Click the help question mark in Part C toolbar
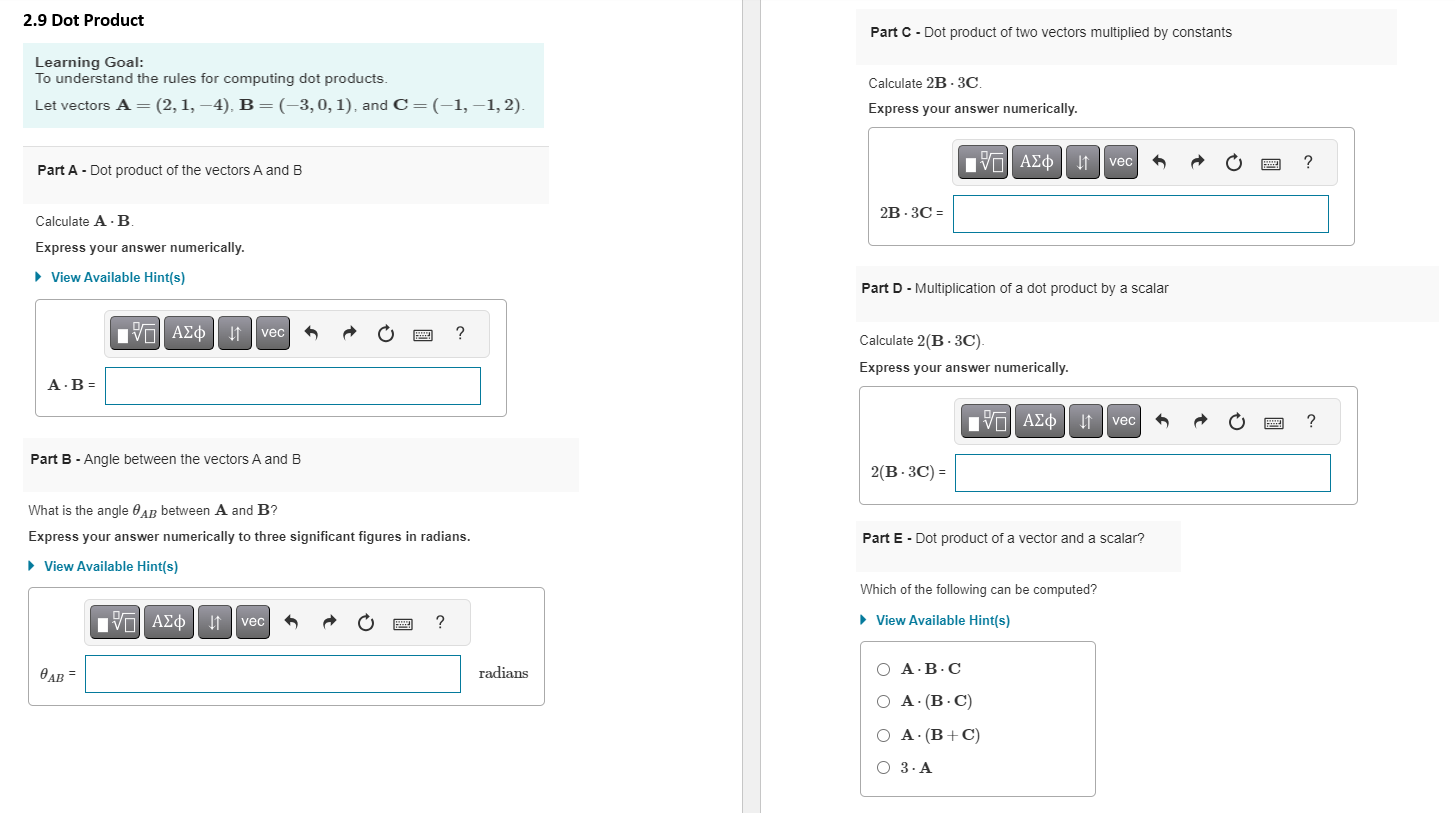 point(1307,161)
